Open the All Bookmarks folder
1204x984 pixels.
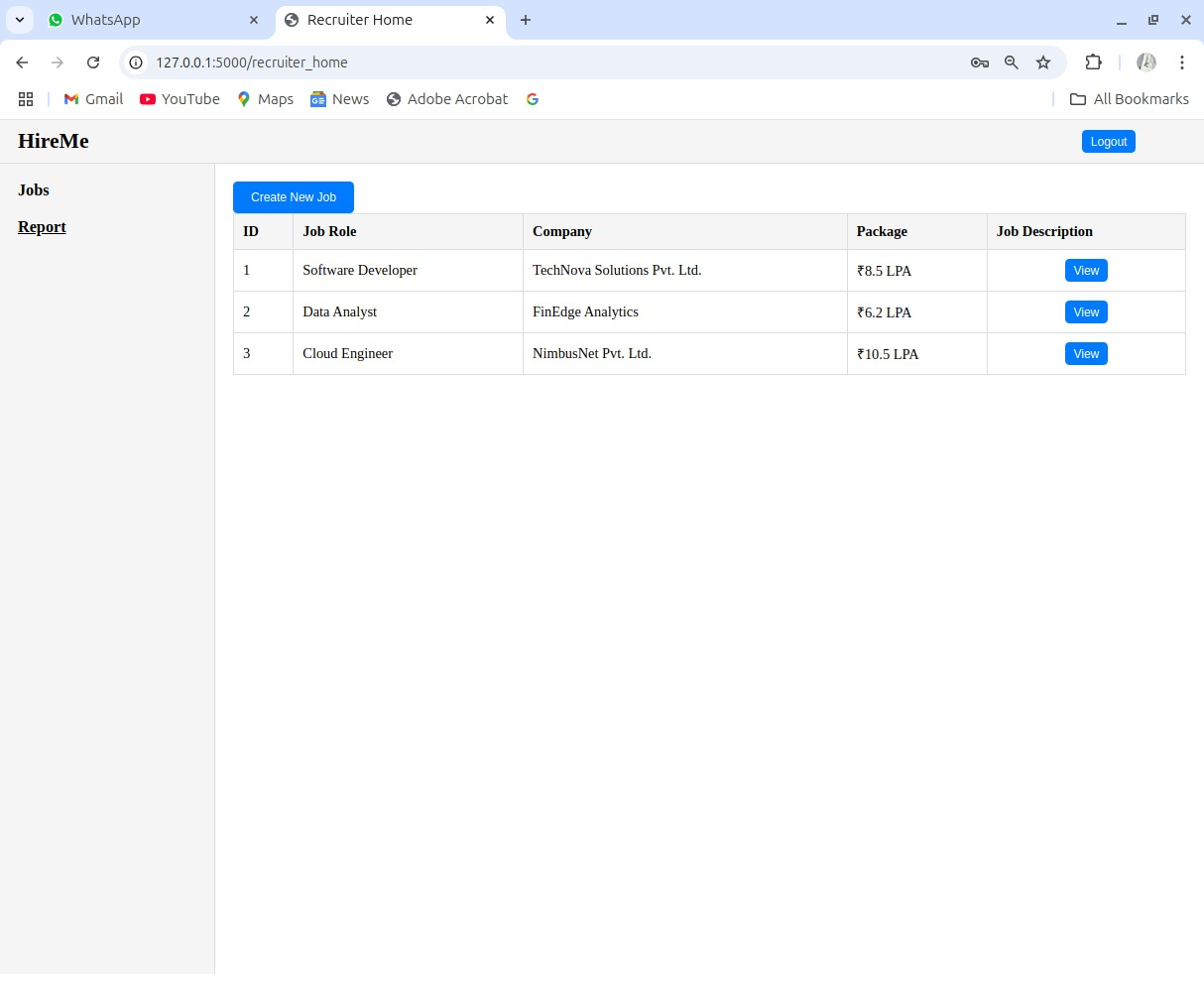(x=1130, y=99)
